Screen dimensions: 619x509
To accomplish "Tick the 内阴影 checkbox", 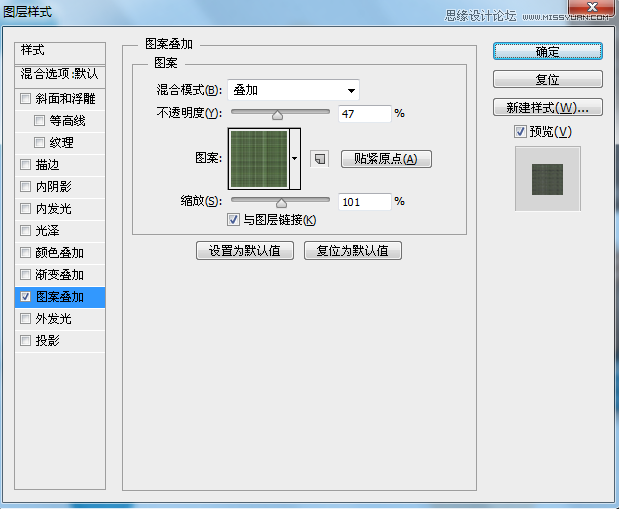I will (x=25, y=186).
